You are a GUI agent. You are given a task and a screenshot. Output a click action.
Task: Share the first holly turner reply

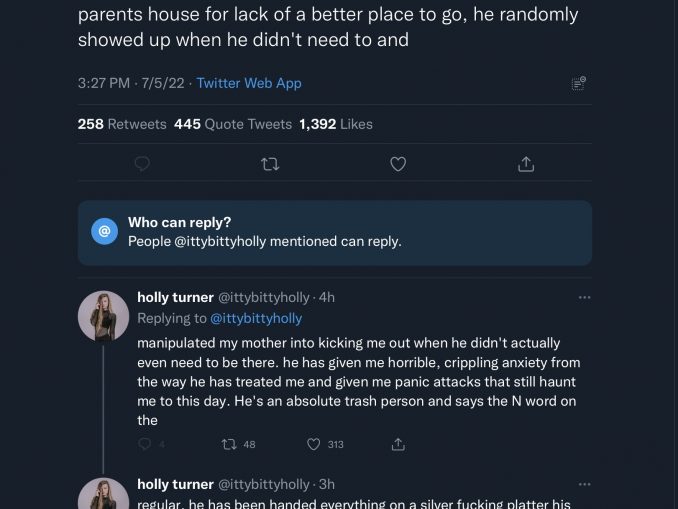[x=398, y=444]
